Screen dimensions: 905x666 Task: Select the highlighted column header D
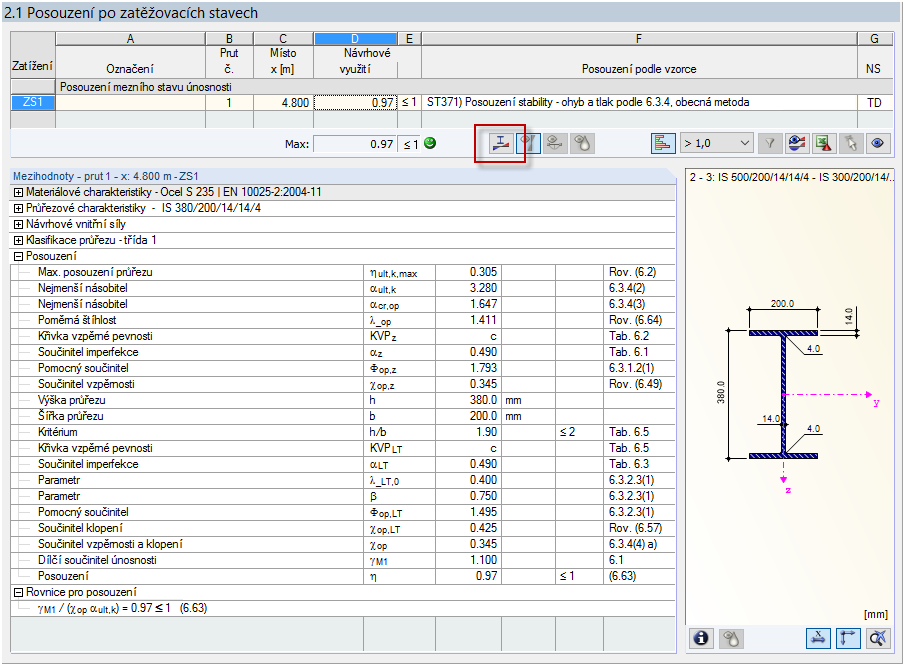[355, 39]
